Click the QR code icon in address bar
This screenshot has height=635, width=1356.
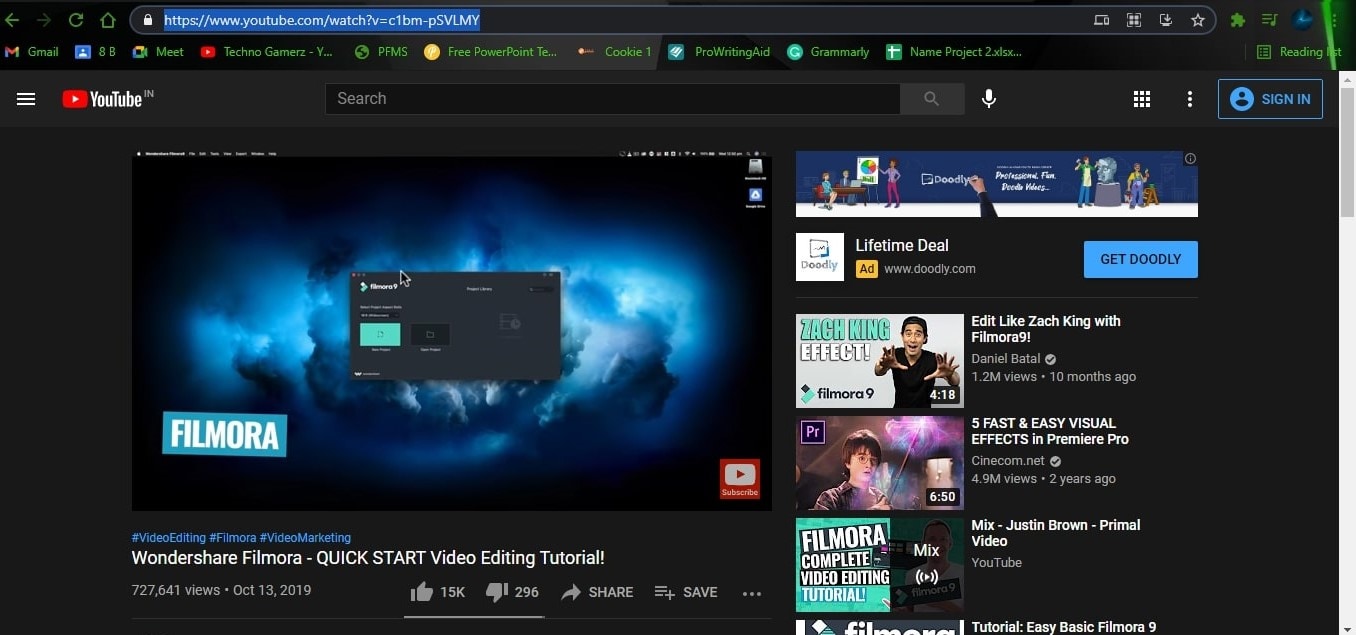[1134, 20]
